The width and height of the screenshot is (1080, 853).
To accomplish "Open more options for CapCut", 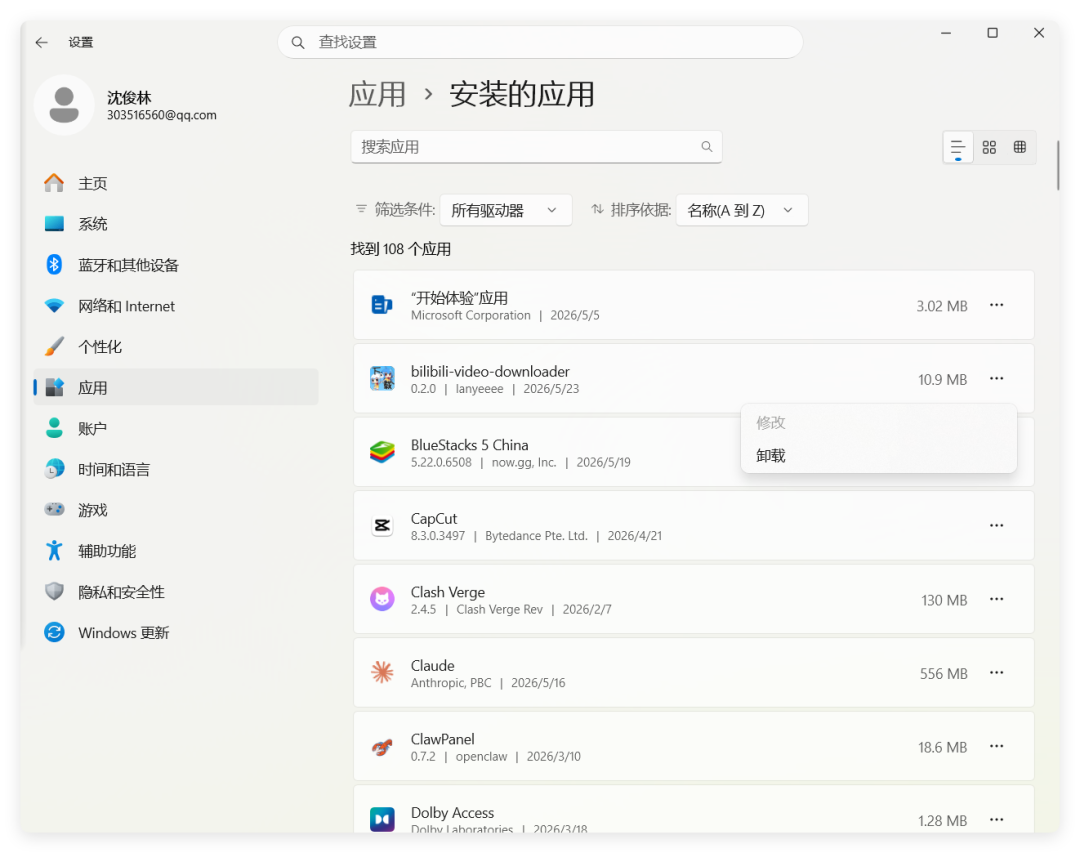I will tap(997, 526).
